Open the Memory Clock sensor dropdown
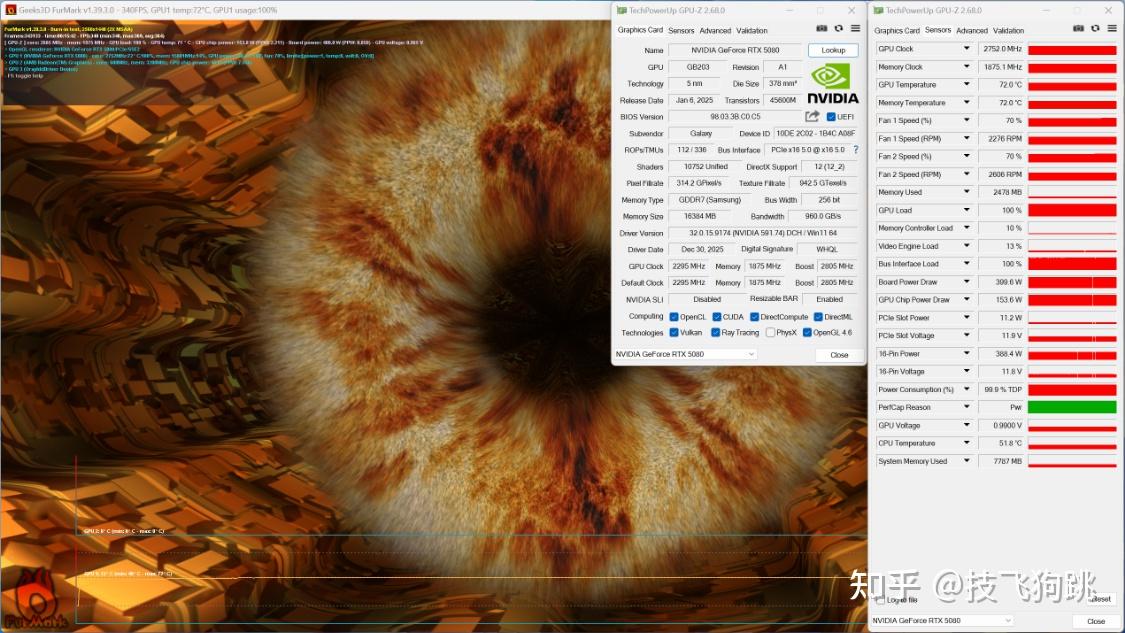1125x633 pixels. tap(966, 67)
